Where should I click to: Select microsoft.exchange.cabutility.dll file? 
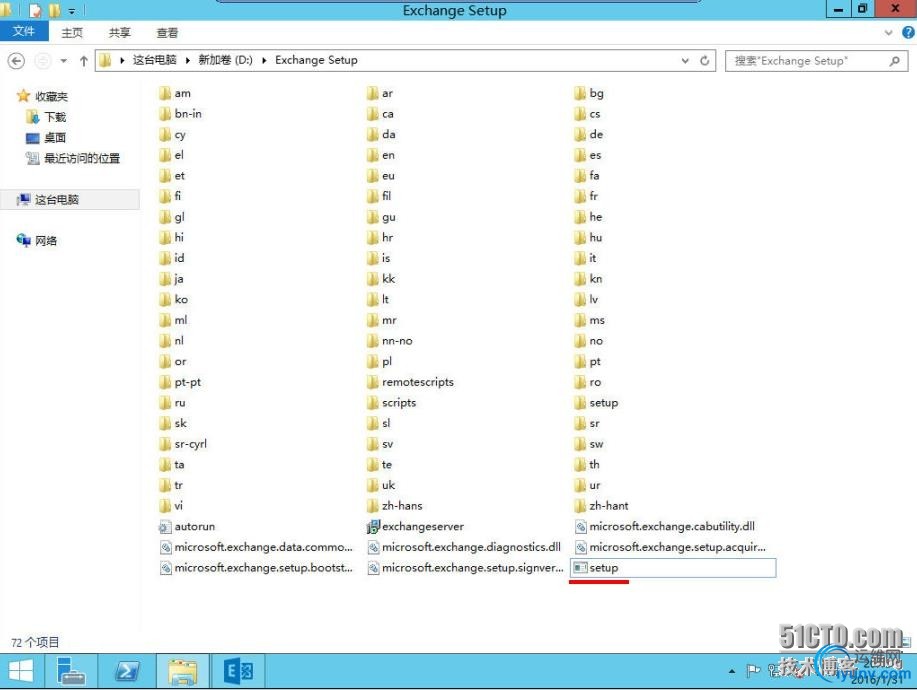tap(665, 527)
